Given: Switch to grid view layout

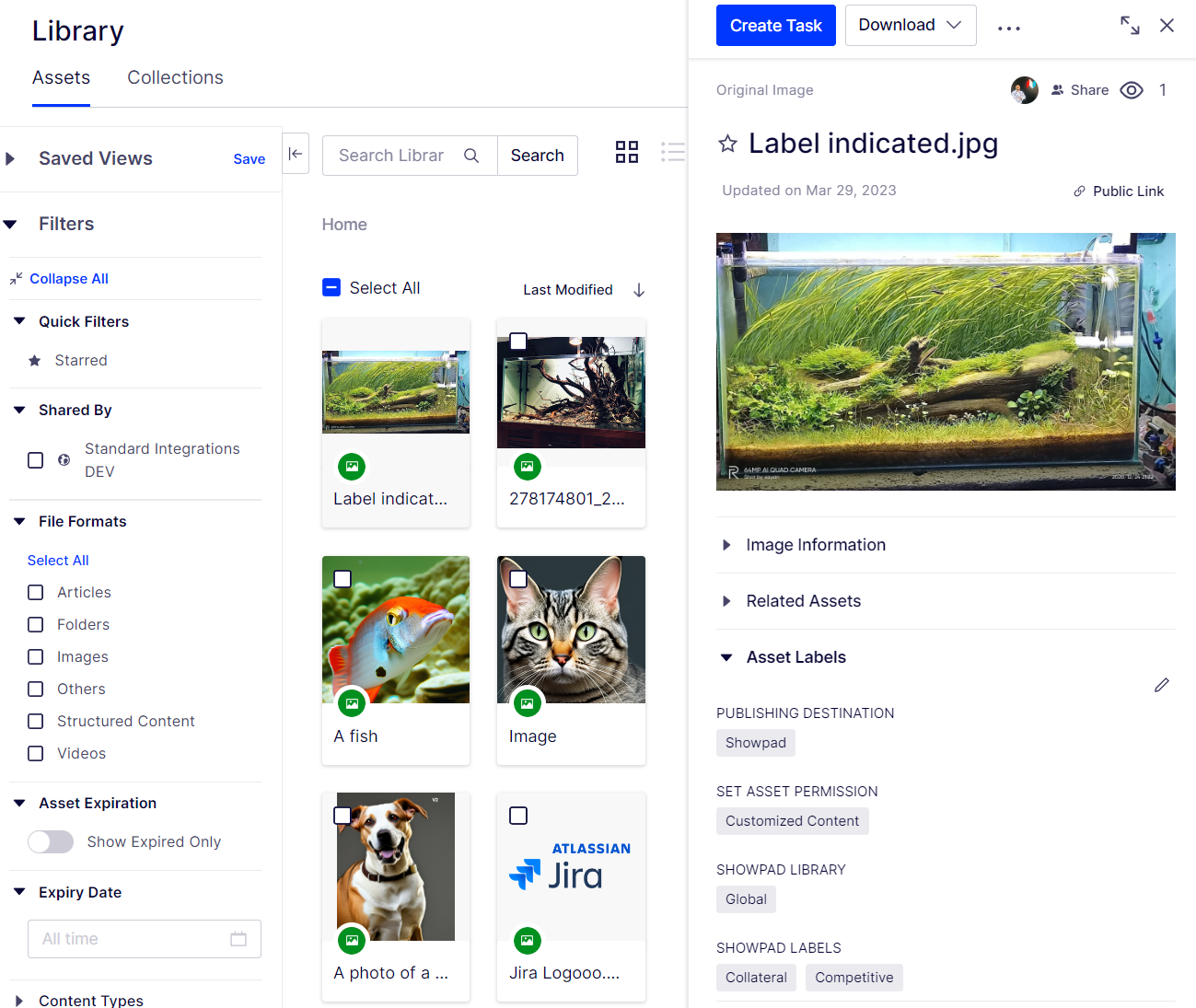Looking at the screenshot, I should (x=627, y=152).
